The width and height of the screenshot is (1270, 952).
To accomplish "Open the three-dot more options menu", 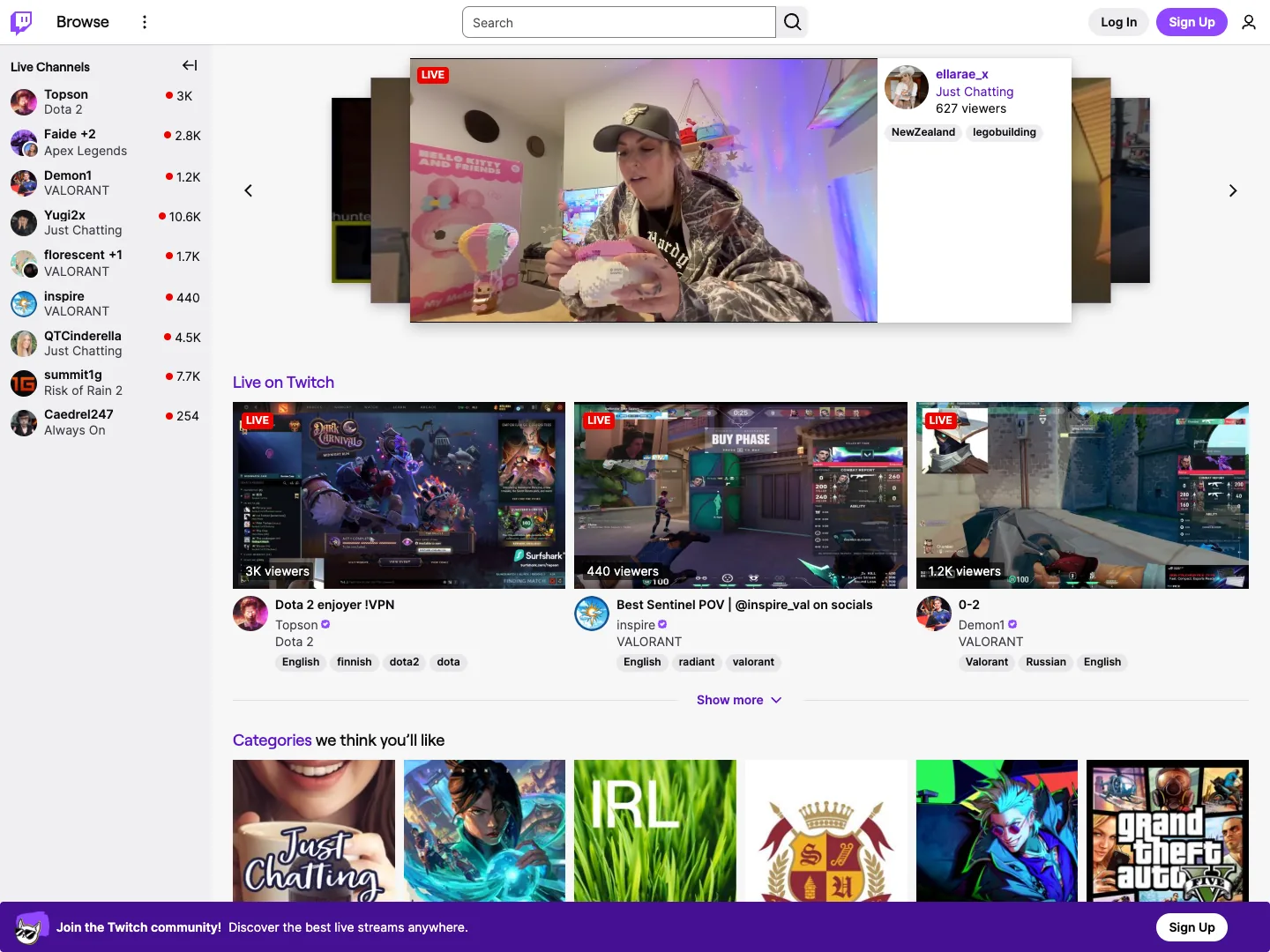I will [145, 22].
